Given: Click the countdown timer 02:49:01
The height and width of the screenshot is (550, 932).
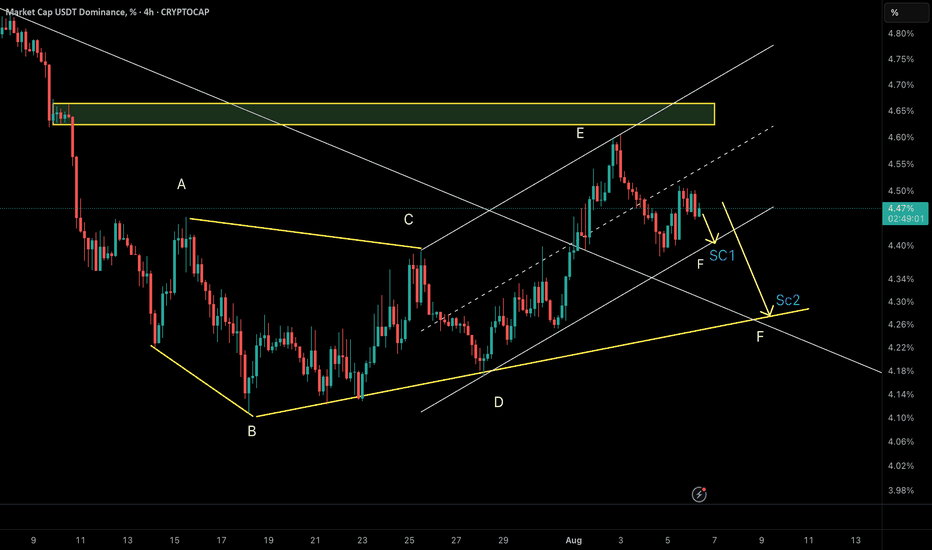Looking at the screenshot, I should 906,219.
